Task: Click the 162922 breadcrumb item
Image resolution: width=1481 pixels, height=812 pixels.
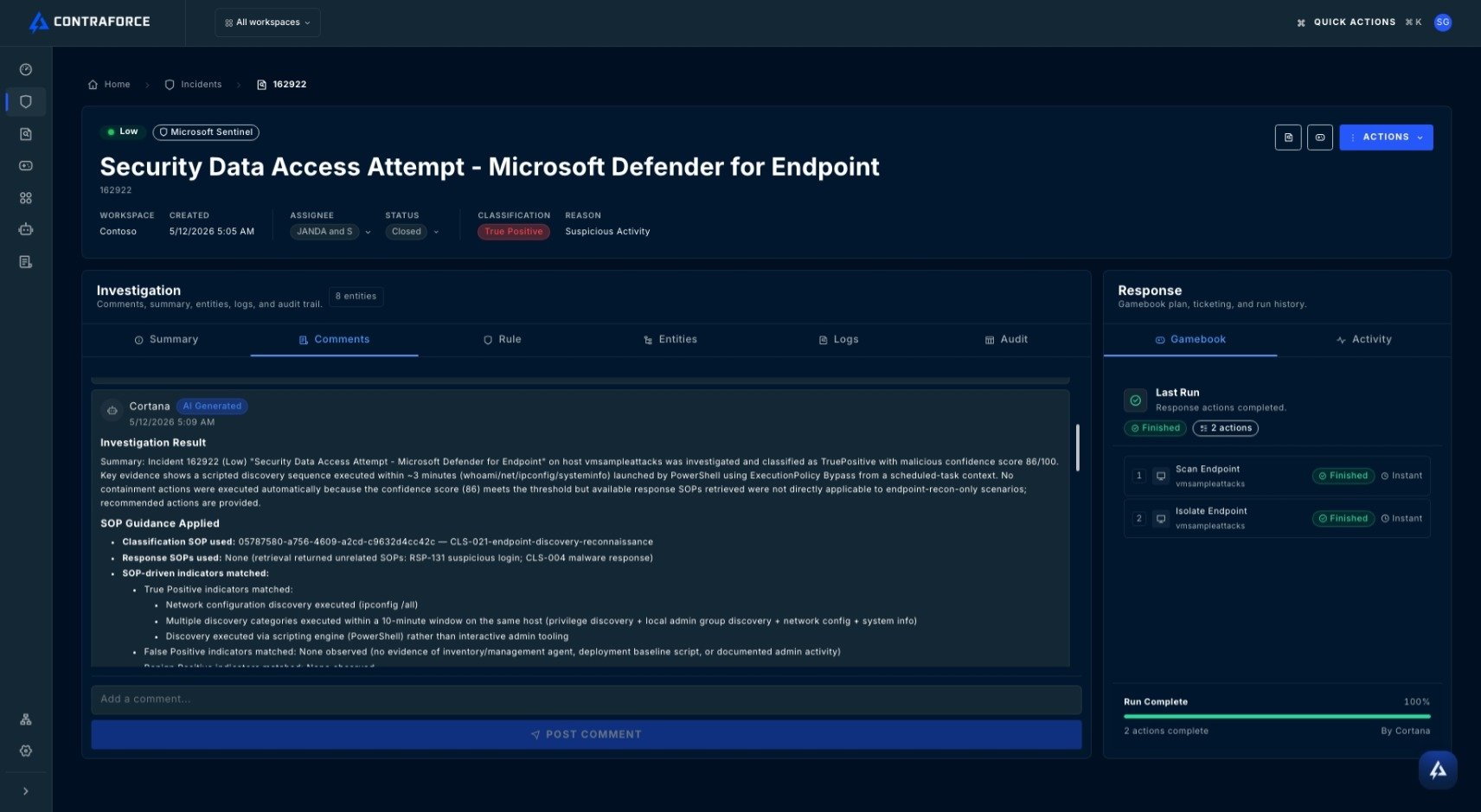Action: (x=282, y=85)
